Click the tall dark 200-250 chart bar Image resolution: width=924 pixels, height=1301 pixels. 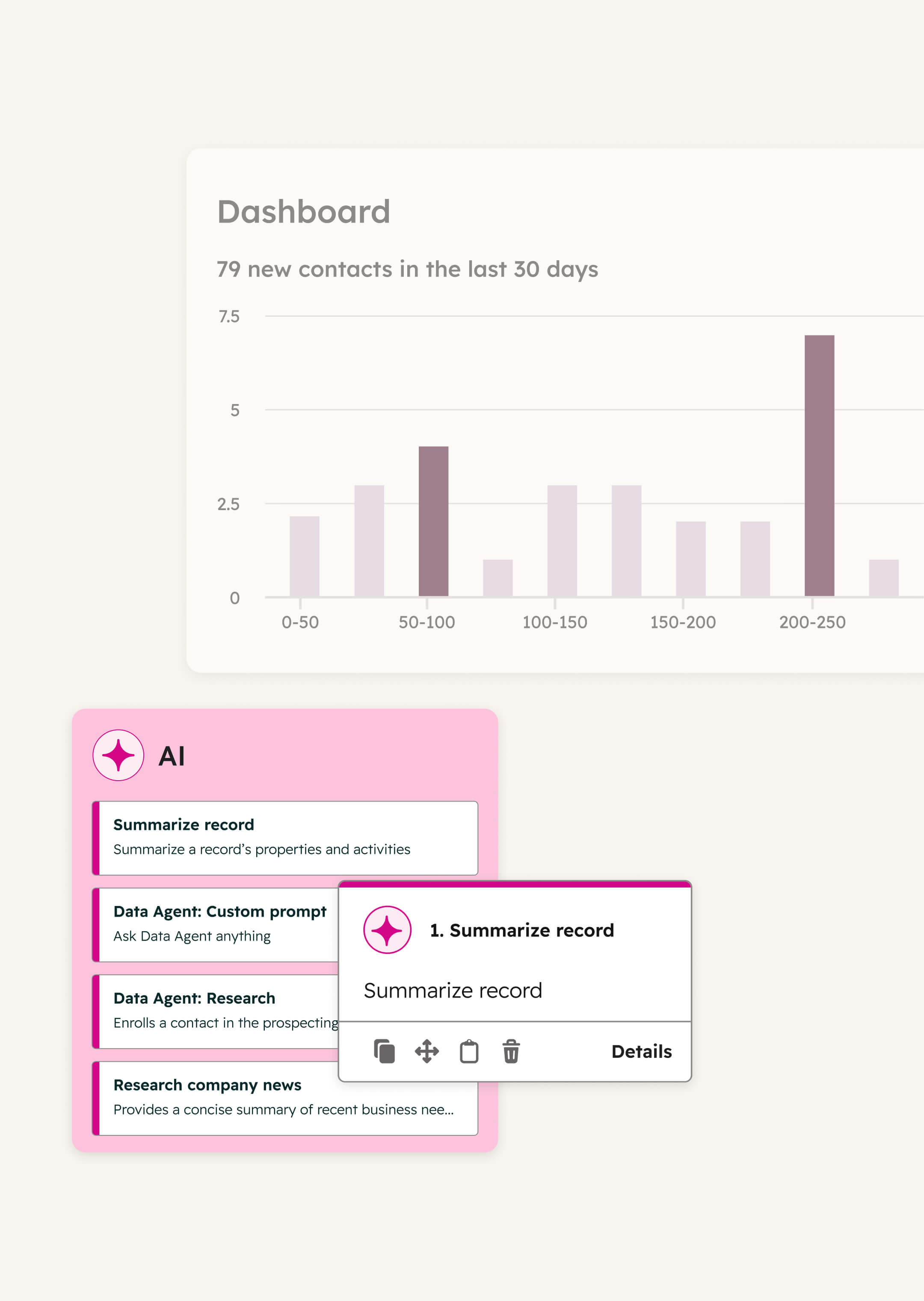[819, 466]
